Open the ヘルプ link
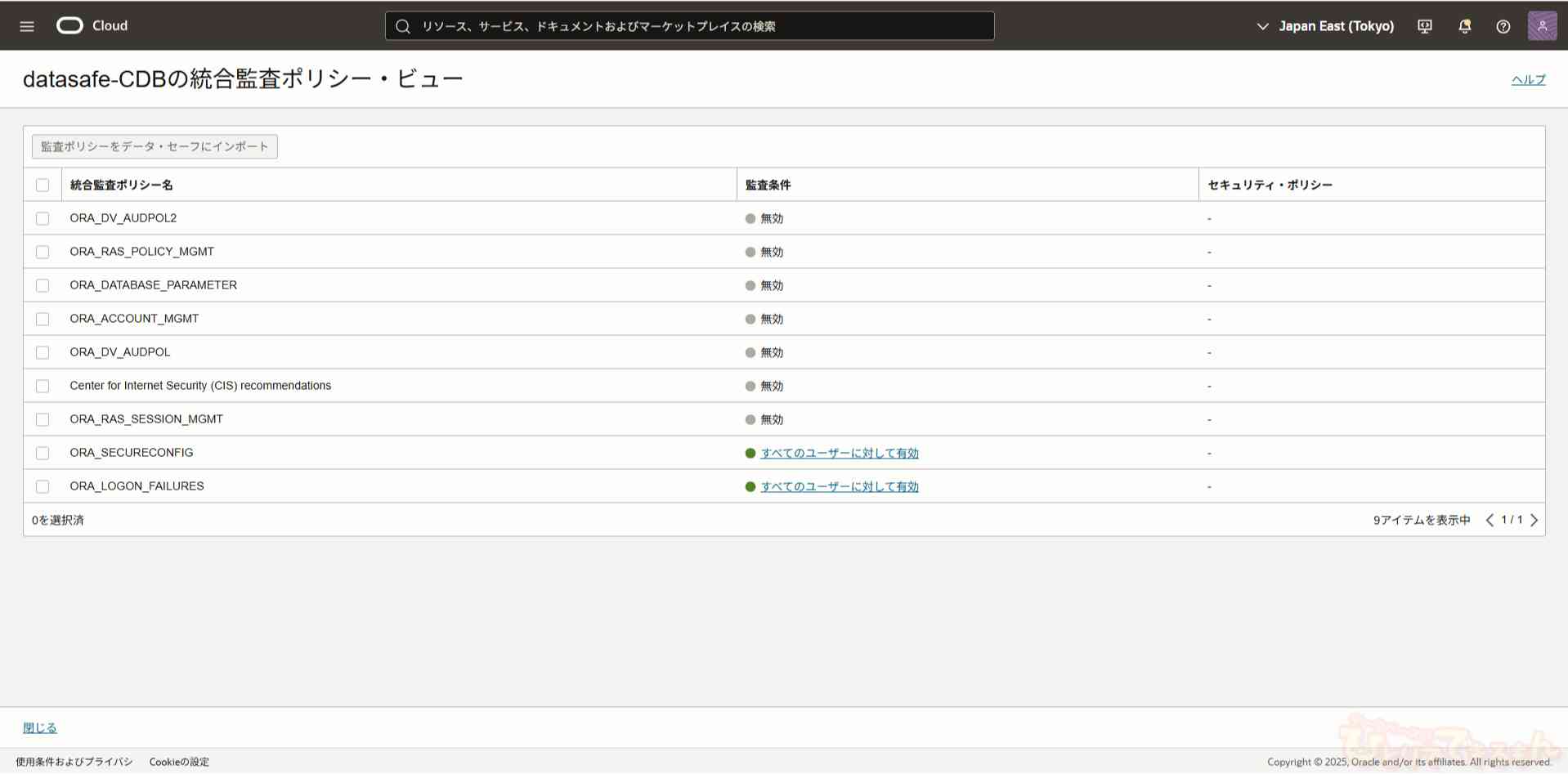Viewport: 1568px width, 774px height. pos(1528,80)
